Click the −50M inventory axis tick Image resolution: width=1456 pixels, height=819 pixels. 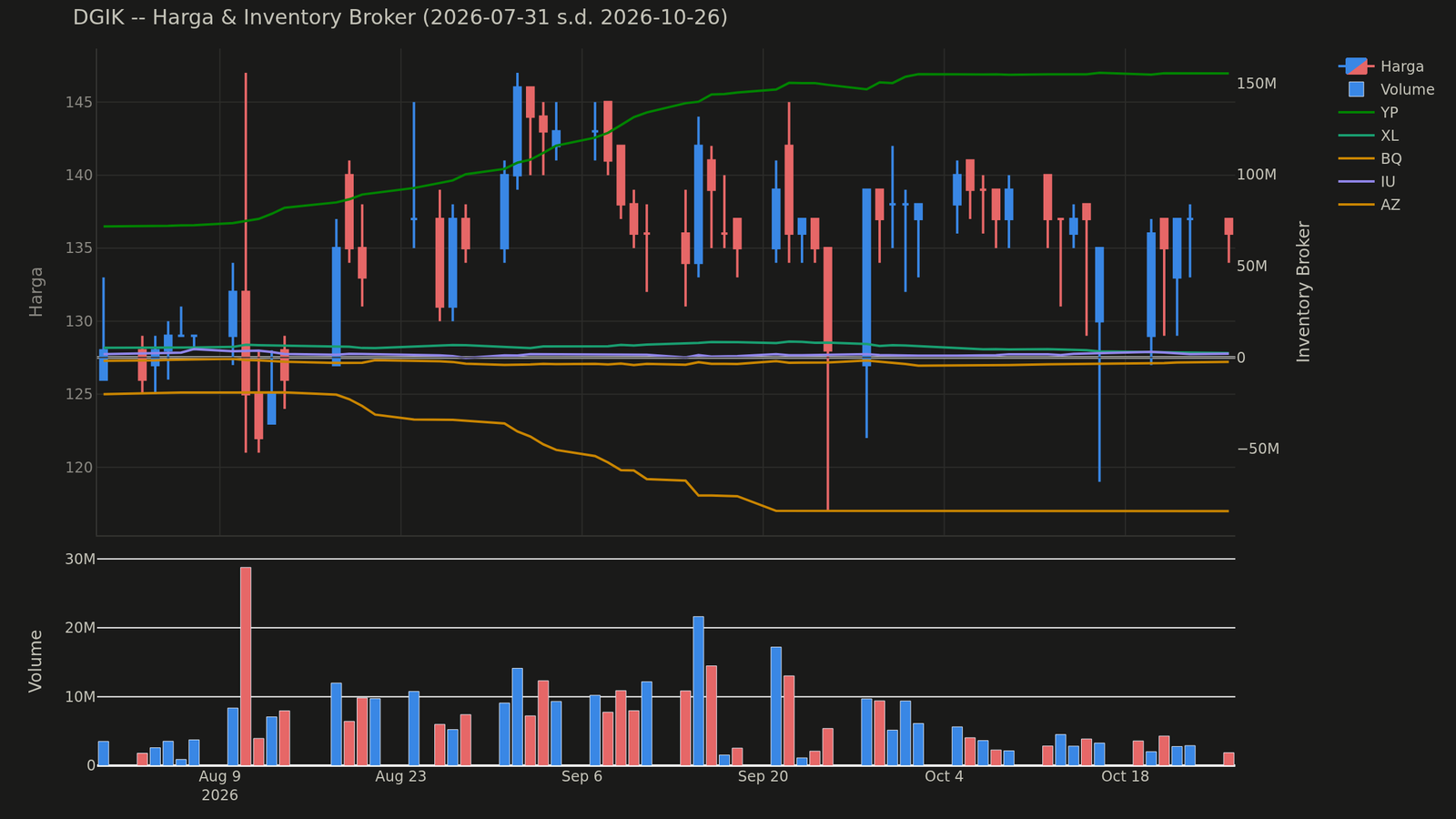(x=1258, y=450)
